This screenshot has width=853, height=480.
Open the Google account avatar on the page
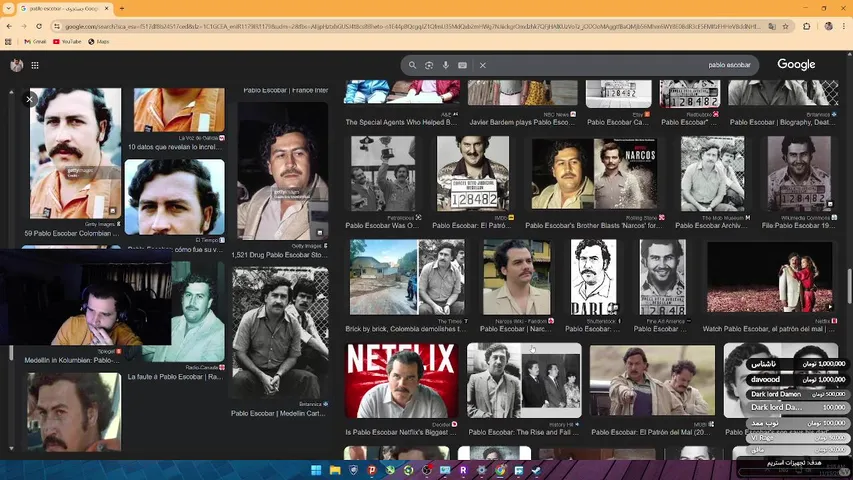16,65
